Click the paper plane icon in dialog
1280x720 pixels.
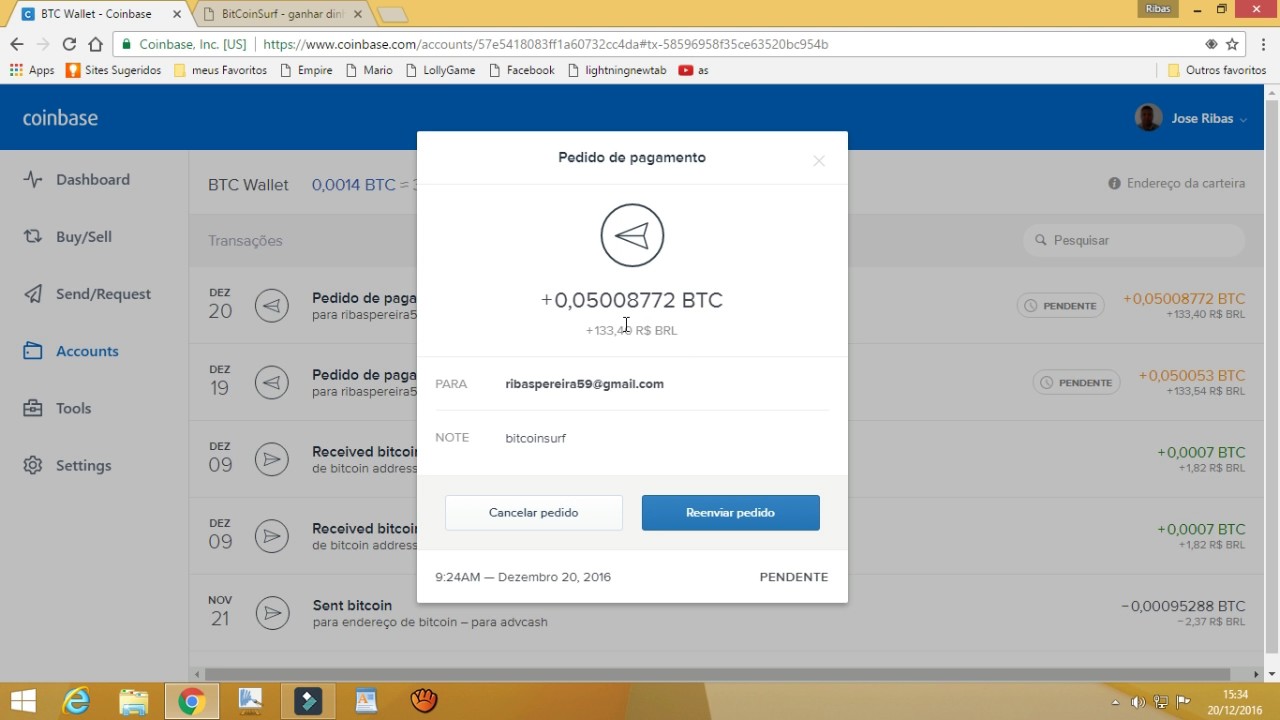[632, 235]
